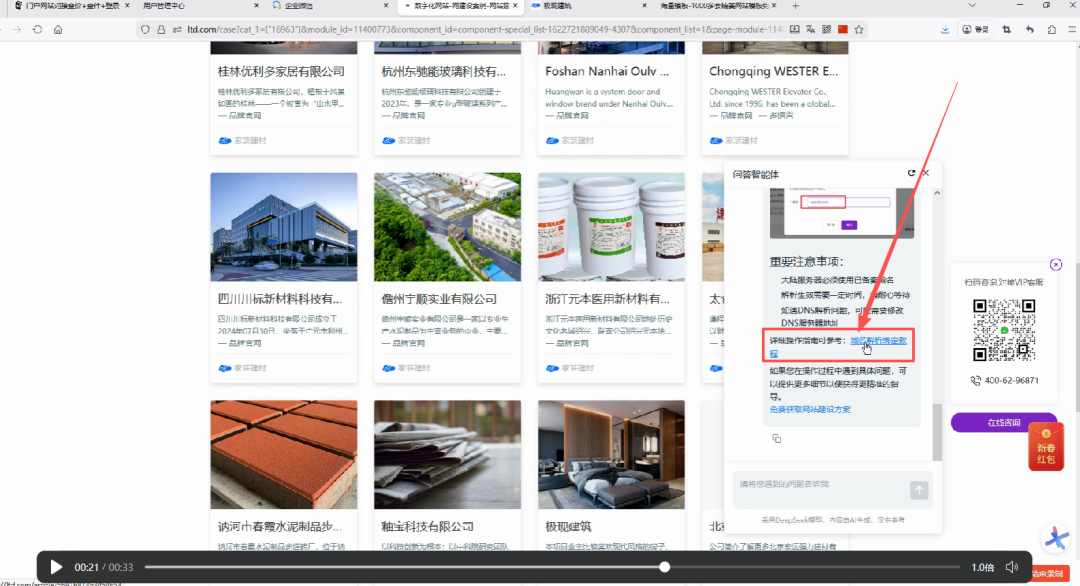Open the blue star AI assistant floating icon

coord(1056,538)
